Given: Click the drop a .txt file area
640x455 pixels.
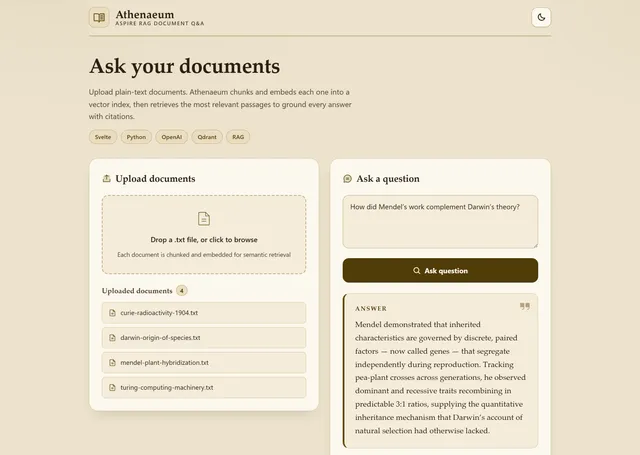Looking at the screenshot, I should [x=204, y=235].
